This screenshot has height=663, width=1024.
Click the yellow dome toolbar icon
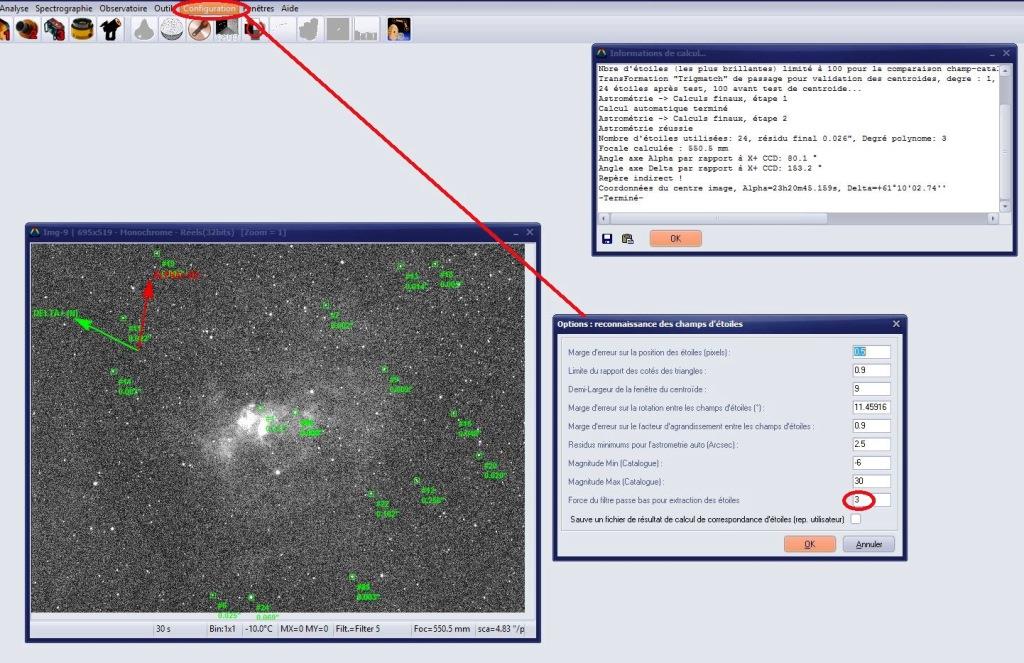[x=82, y=29]
